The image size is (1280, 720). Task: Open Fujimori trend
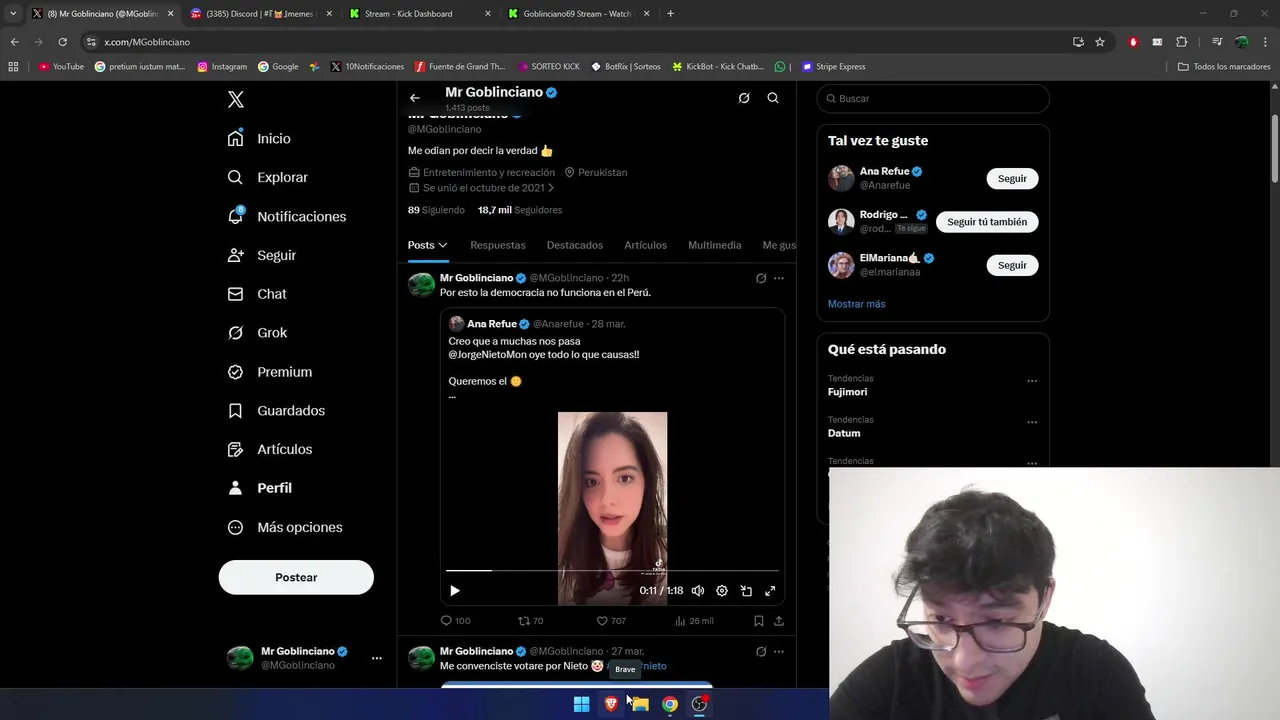tap(847, 392)
